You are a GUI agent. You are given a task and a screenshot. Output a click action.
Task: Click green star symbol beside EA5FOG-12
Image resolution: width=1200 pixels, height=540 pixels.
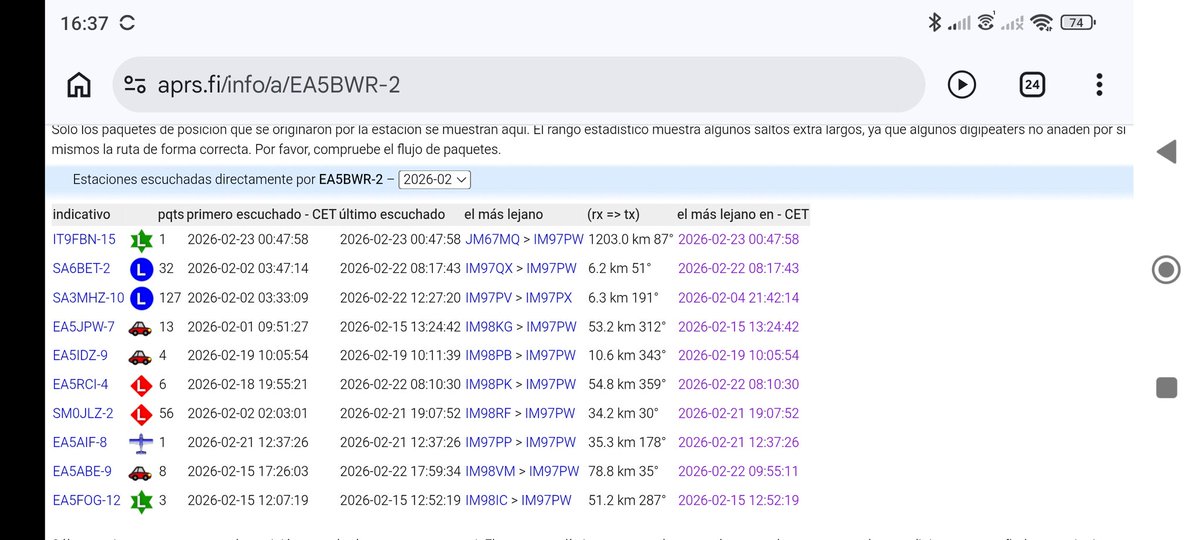141,501
